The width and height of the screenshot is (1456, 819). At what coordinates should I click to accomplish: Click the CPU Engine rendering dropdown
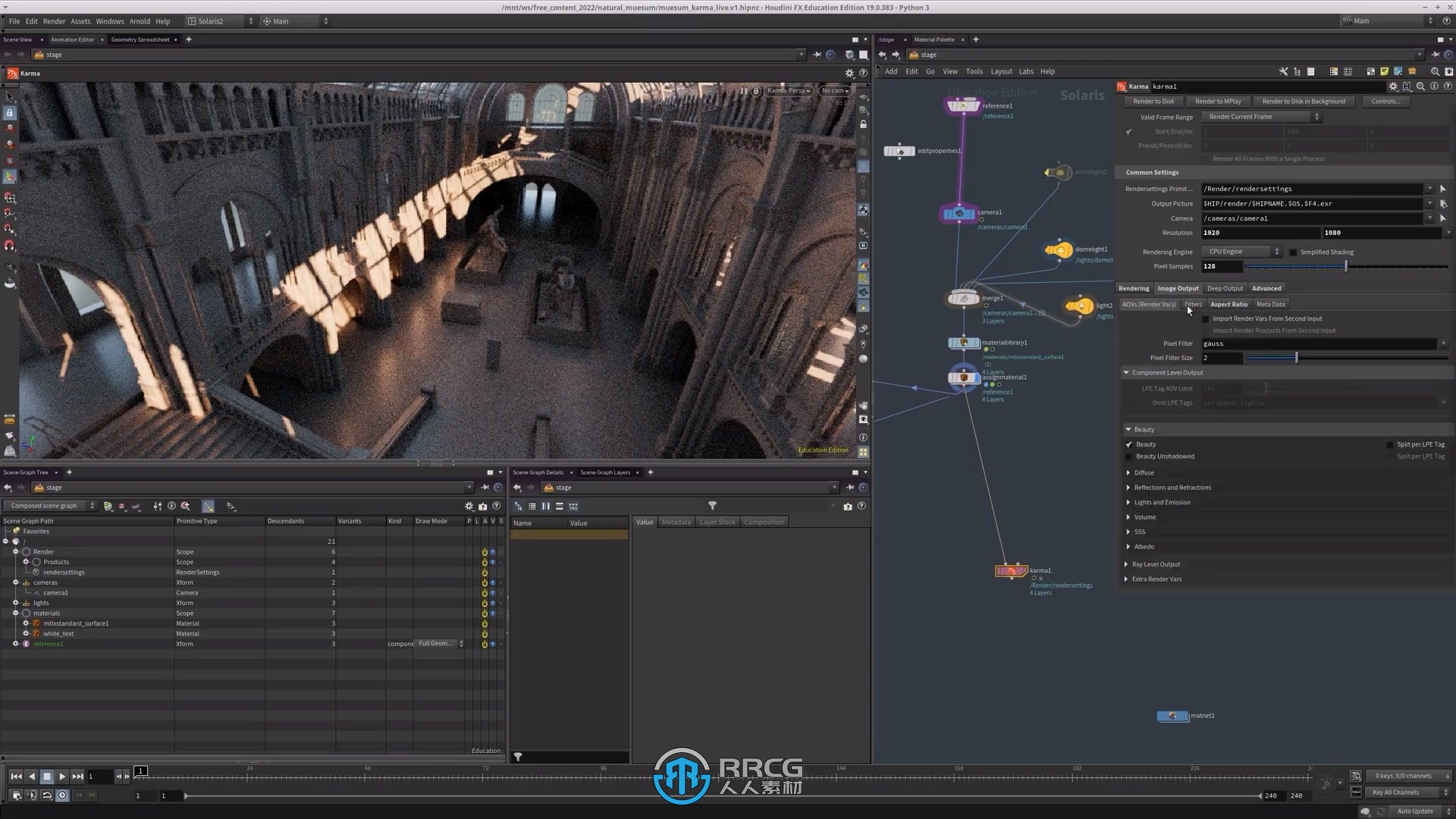coord(1240,251)
